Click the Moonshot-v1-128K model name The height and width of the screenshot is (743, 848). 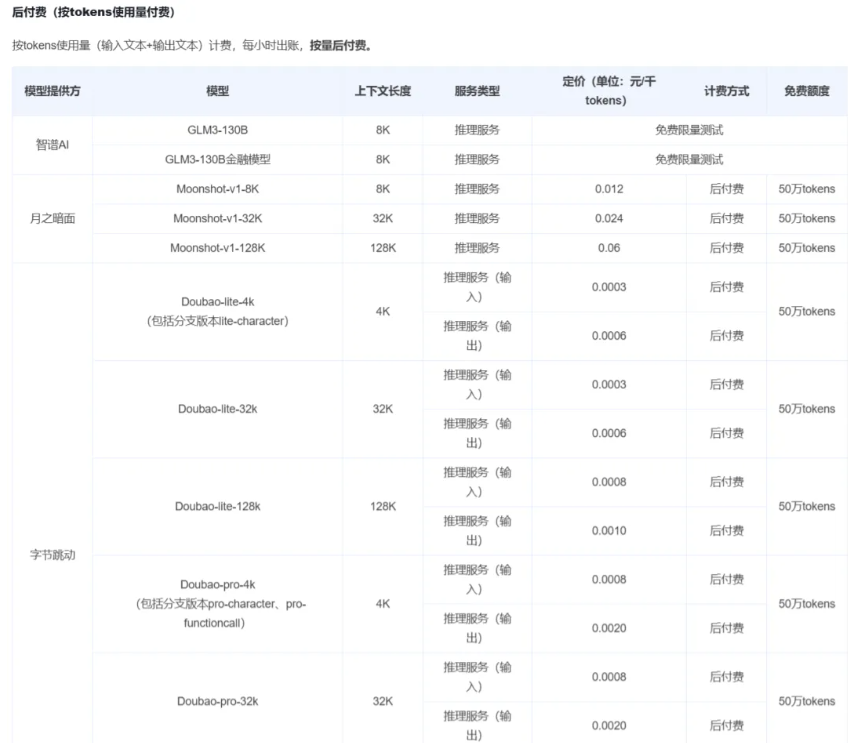(218, 248)
